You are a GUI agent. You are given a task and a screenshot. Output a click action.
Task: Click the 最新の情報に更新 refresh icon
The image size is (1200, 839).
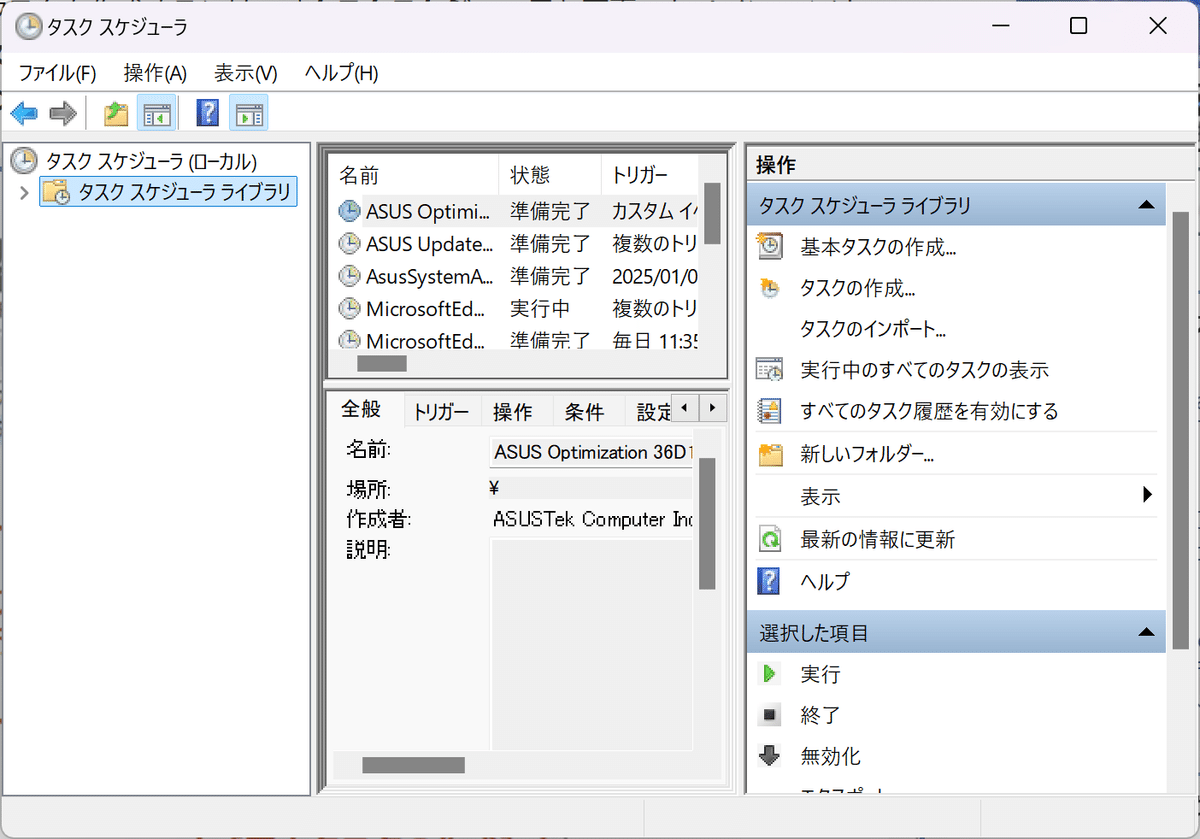(x=769, y=539)
